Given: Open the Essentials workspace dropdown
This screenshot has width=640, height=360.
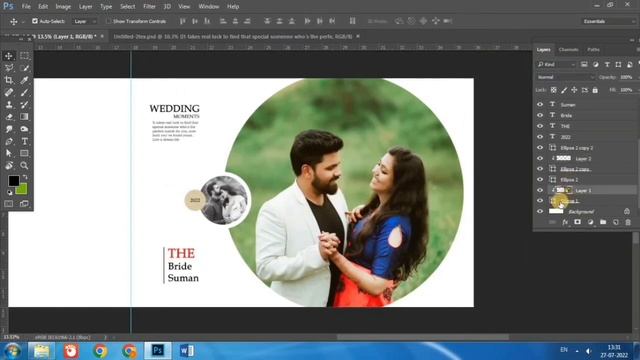Looking at the screenshot, I should coord(608,21).
